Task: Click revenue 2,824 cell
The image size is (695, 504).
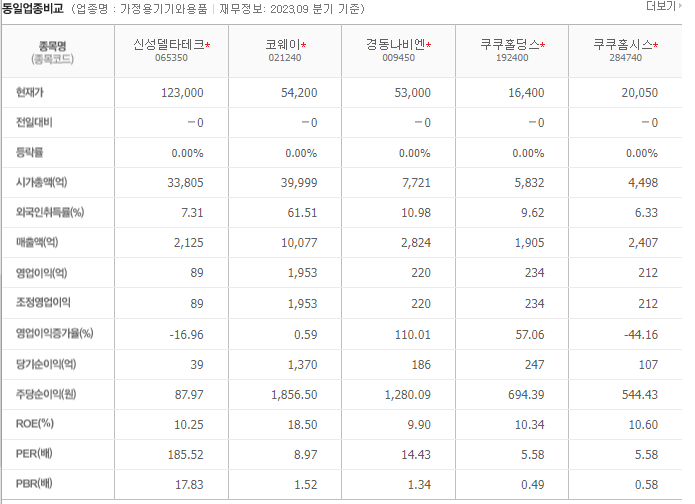Action: tap(416, 243)
